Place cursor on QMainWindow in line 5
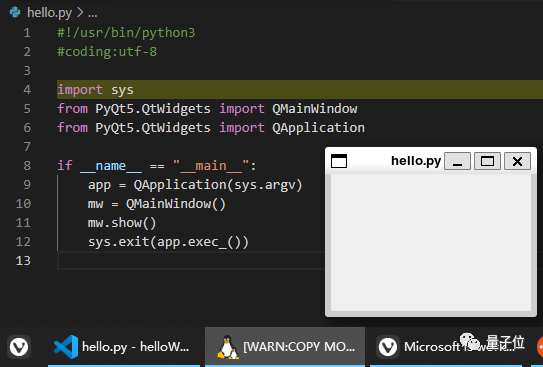This screenshot has width=543, height=367. pyautogui.click(x=314, y=109)
